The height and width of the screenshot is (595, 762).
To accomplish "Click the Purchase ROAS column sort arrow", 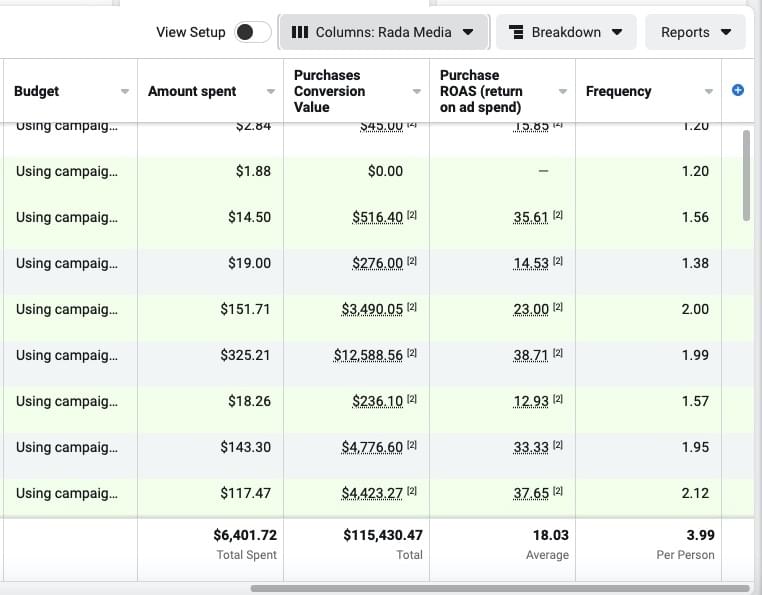I will coord(562,92).
